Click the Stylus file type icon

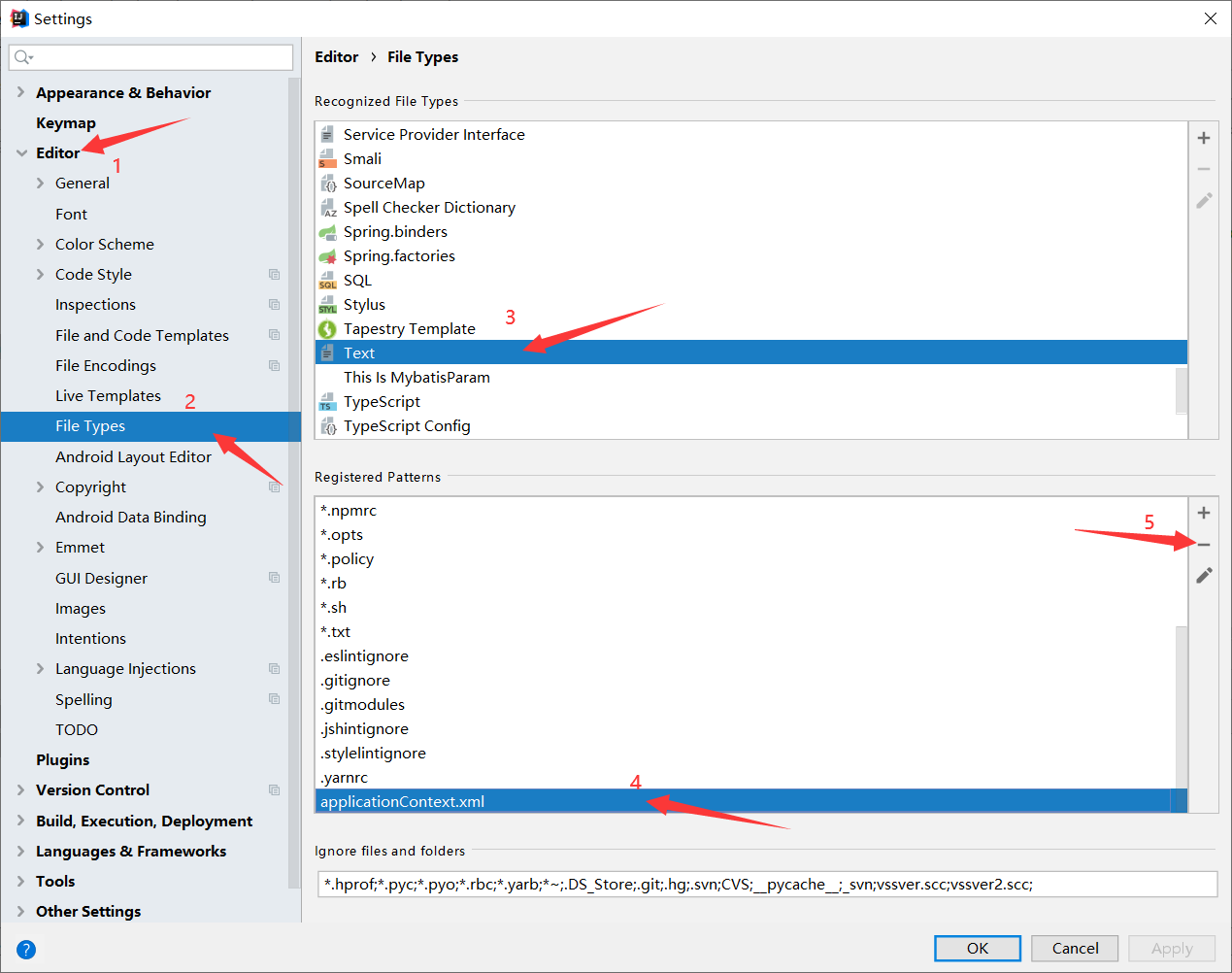(x=328, y=304)
